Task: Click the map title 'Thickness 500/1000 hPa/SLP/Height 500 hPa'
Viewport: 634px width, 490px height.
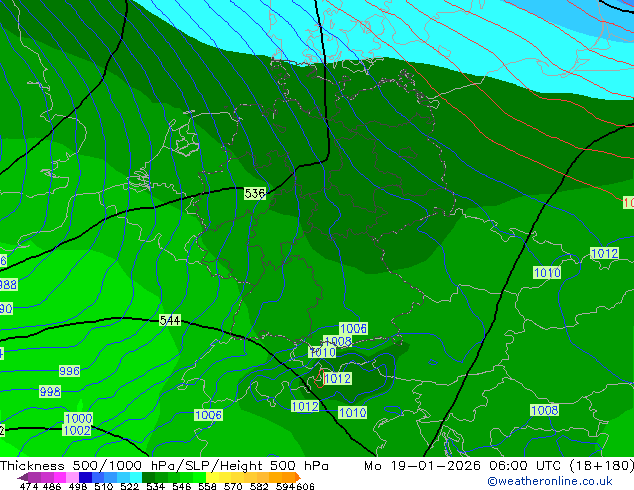Action: [164, 466]
